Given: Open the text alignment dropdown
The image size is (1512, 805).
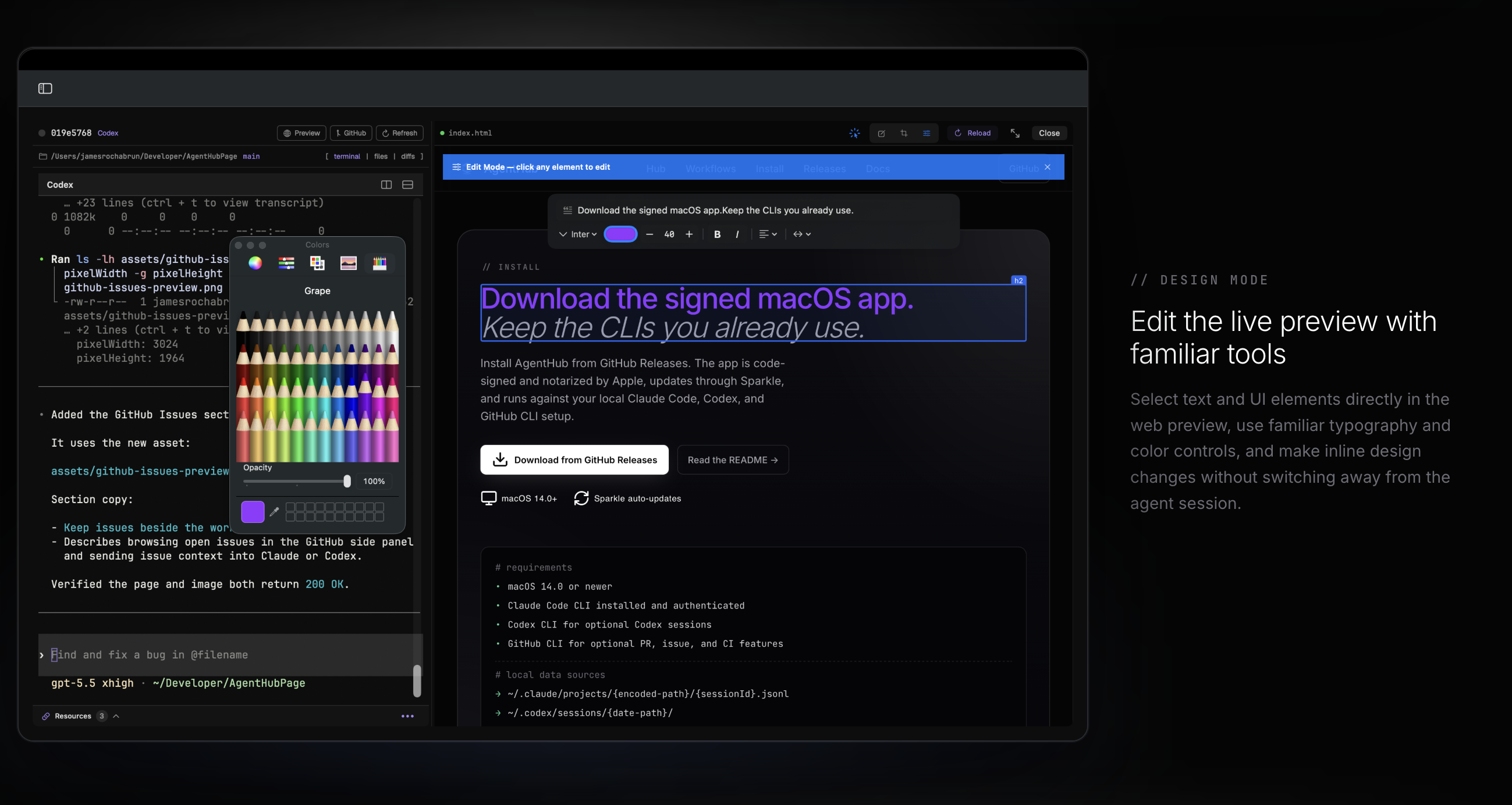Looking at the screenshot, I should [768, 234].
